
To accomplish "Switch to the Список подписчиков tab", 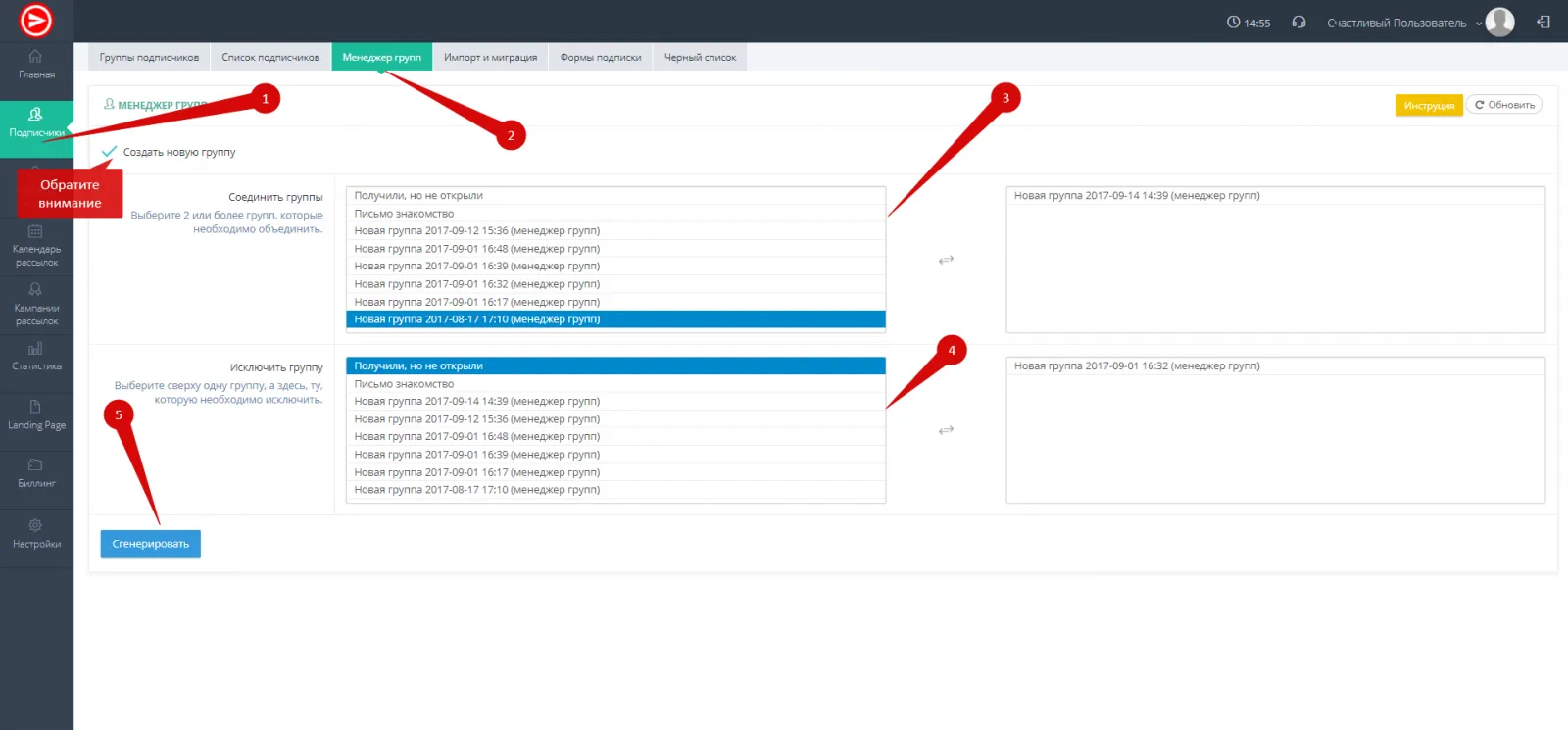I will 270,58.
